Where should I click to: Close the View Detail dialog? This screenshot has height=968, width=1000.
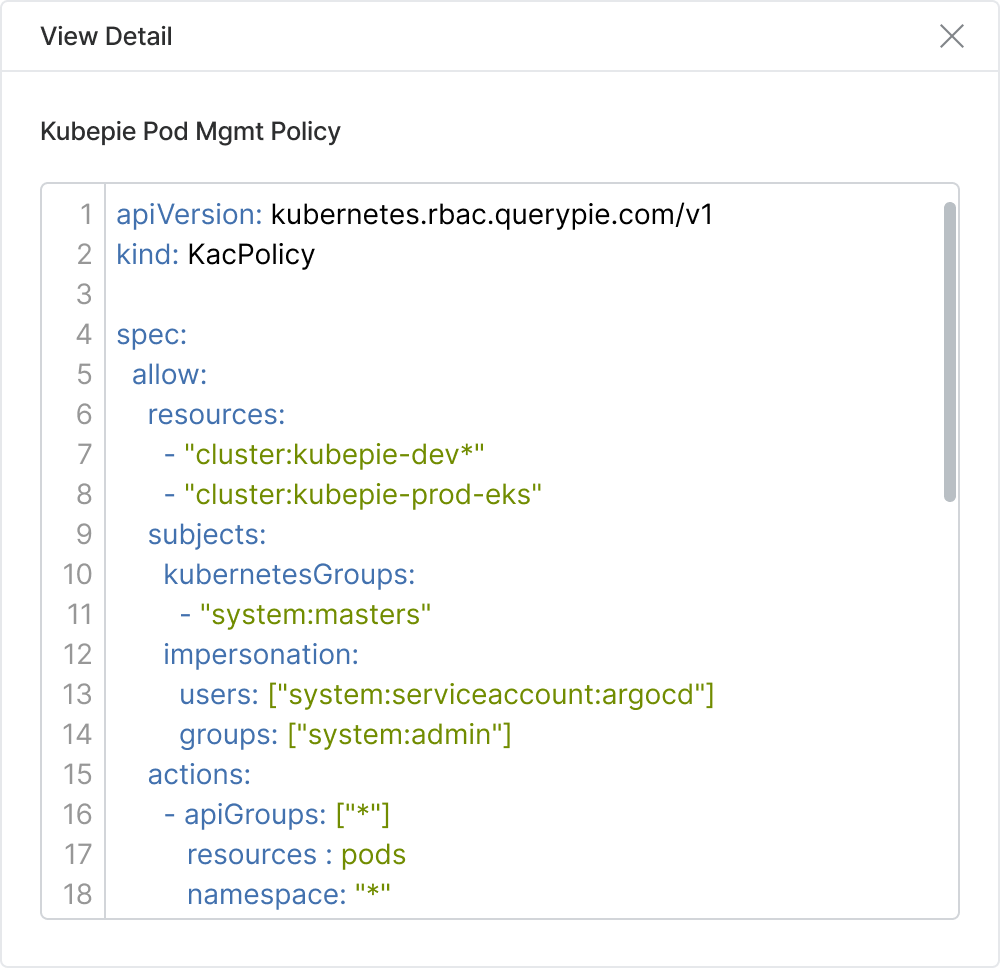(x=952, y=36)
